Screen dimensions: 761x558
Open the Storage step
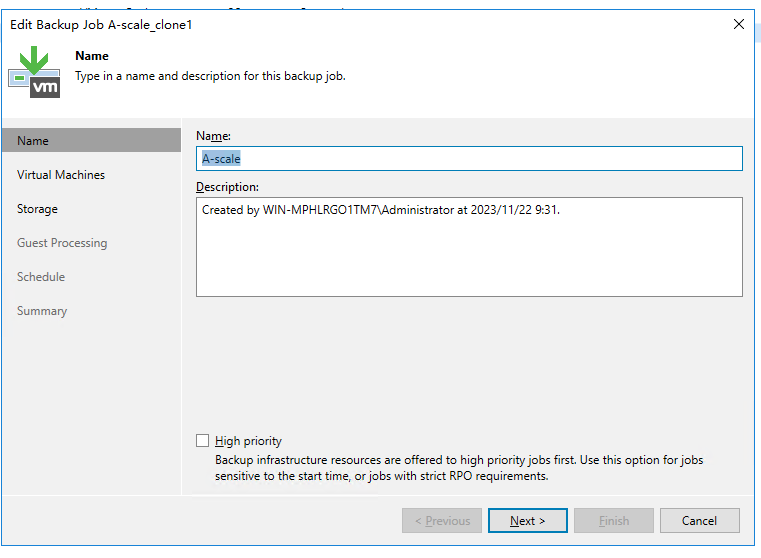coord(38,209)
